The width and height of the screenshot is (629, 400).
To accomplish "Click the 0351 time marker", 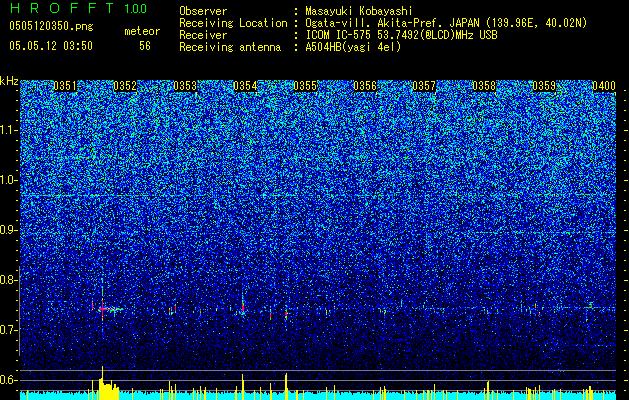I will [x=65, y=86].
